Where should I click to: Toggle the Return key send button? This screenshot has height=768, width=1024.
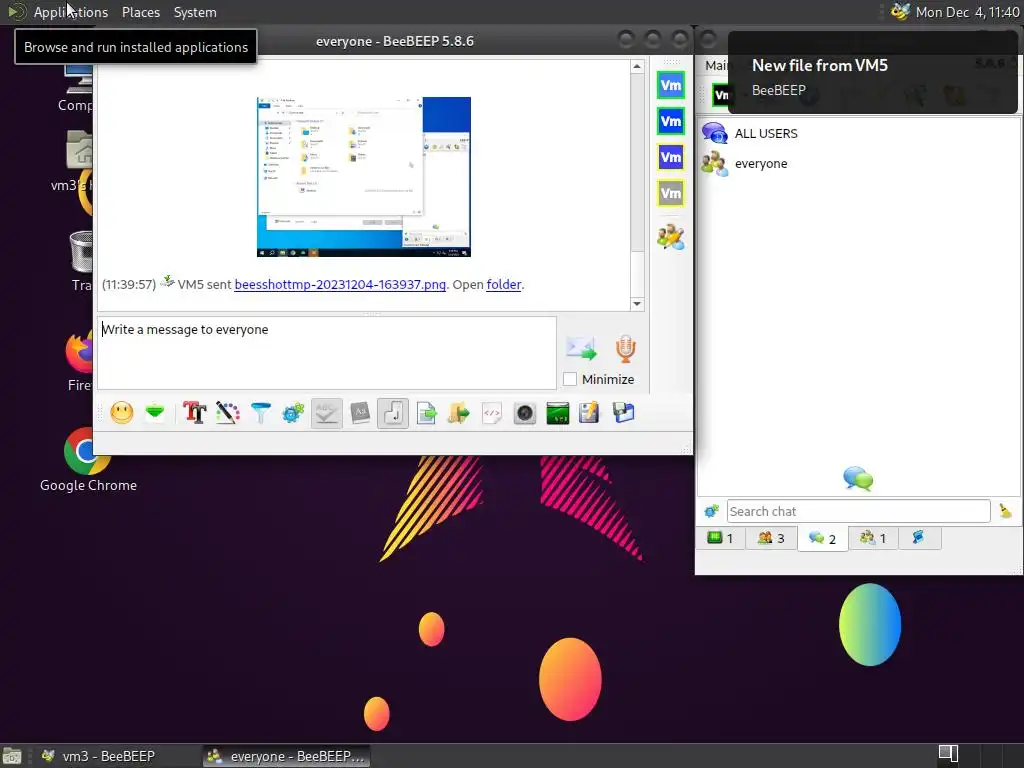(x=392, y=413)
